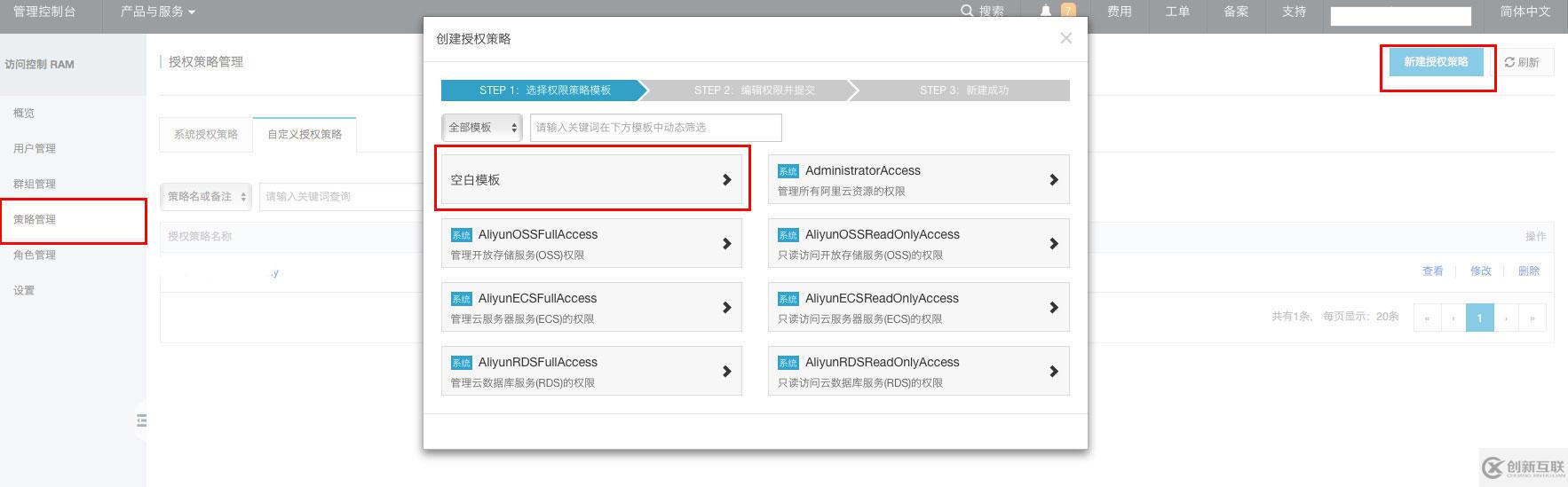Click the 删除 link in policy row
This screenshot has width=1568, height=487.
[1528, 271]
